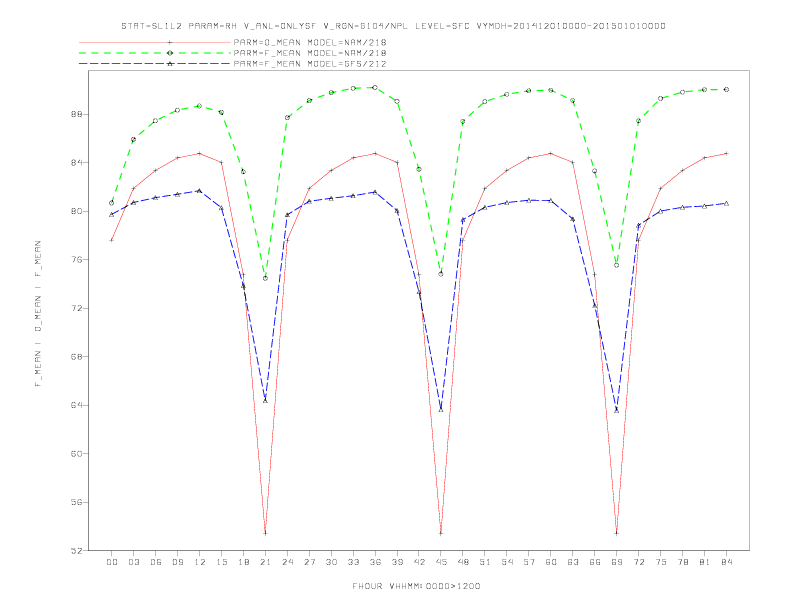The height and width of the screenshot is (612, 792).
Task: Click the green circle marker at hour 21
Action: [265, 278]
